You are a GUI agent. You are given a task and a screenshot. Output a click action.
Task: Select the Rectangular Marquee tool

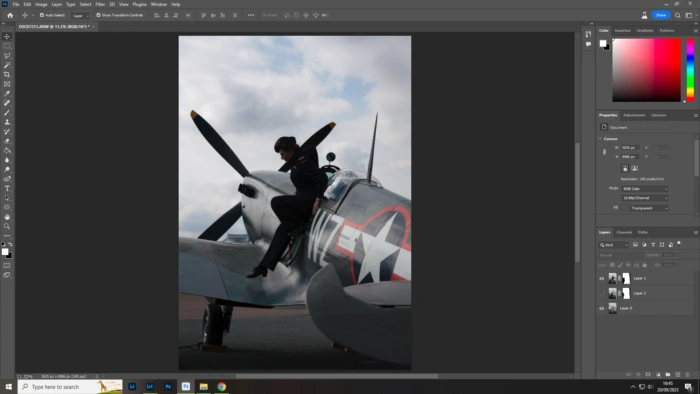click(7, 46)
